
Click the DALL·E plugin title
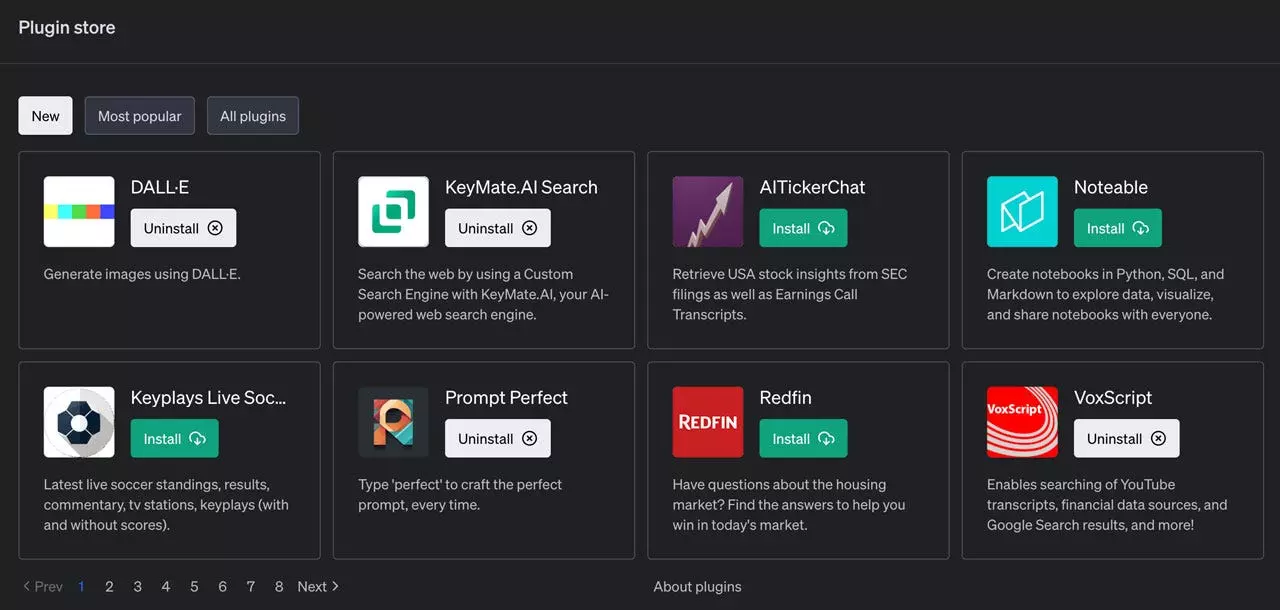pos(160,187)
